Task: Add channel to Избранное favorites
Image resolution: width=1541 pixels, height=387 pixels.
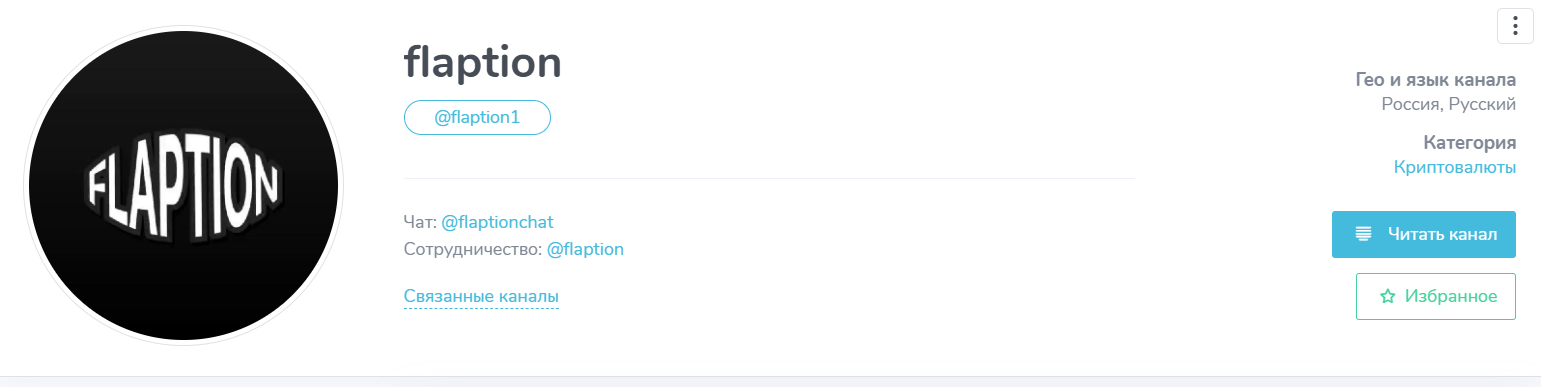Action: [x=1436, y=297]
